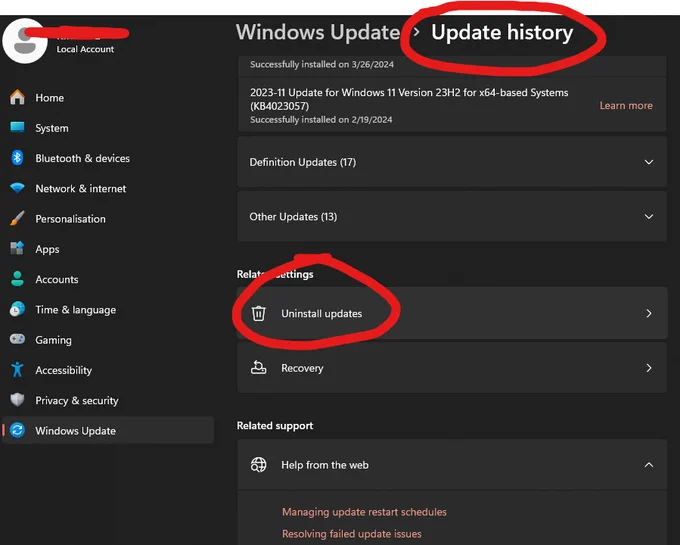Open Managing update restart schedules link

pos(364,512)
